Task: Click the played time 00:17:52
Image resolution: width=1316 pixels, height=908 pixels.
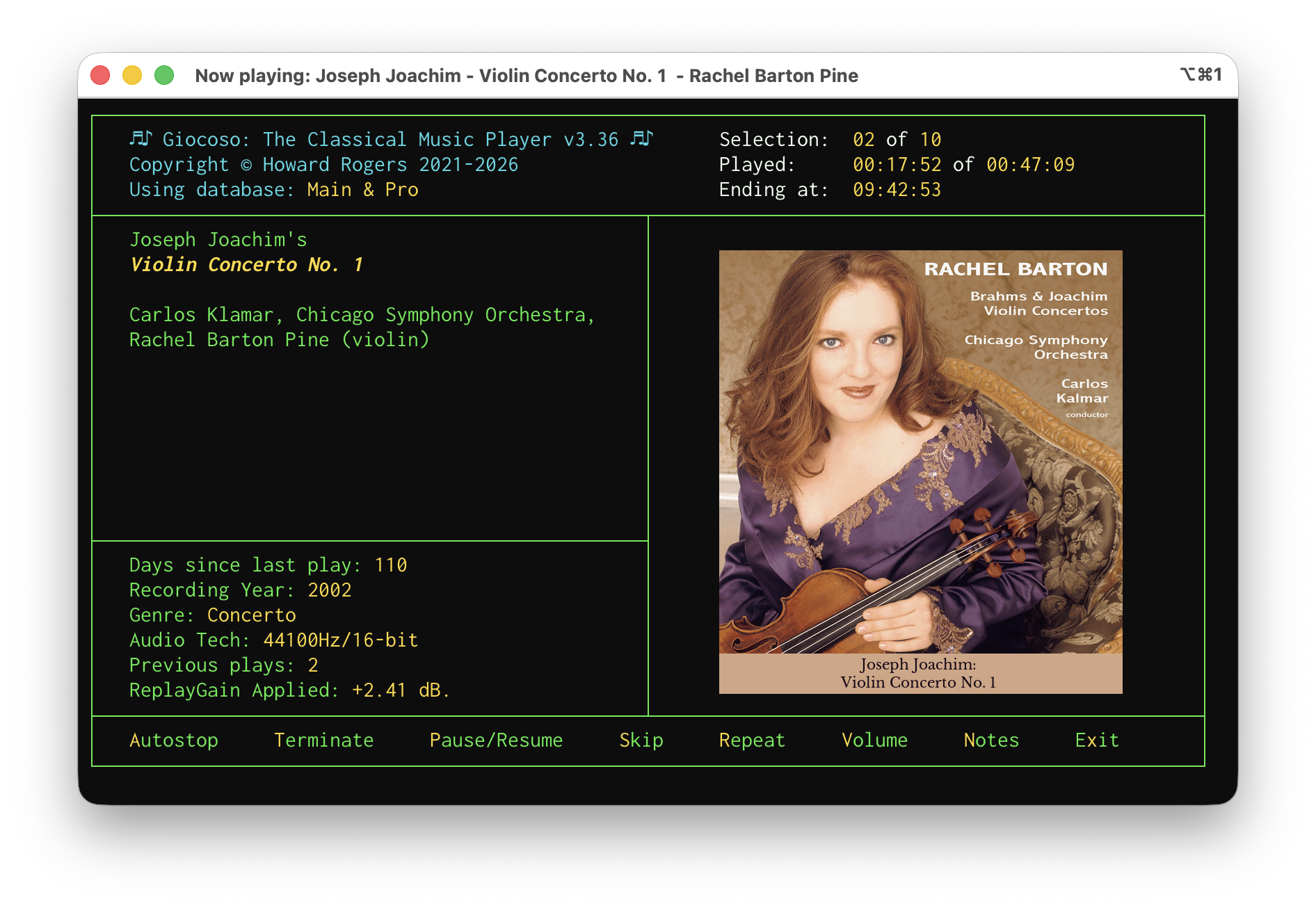Action: click(897, 165)
